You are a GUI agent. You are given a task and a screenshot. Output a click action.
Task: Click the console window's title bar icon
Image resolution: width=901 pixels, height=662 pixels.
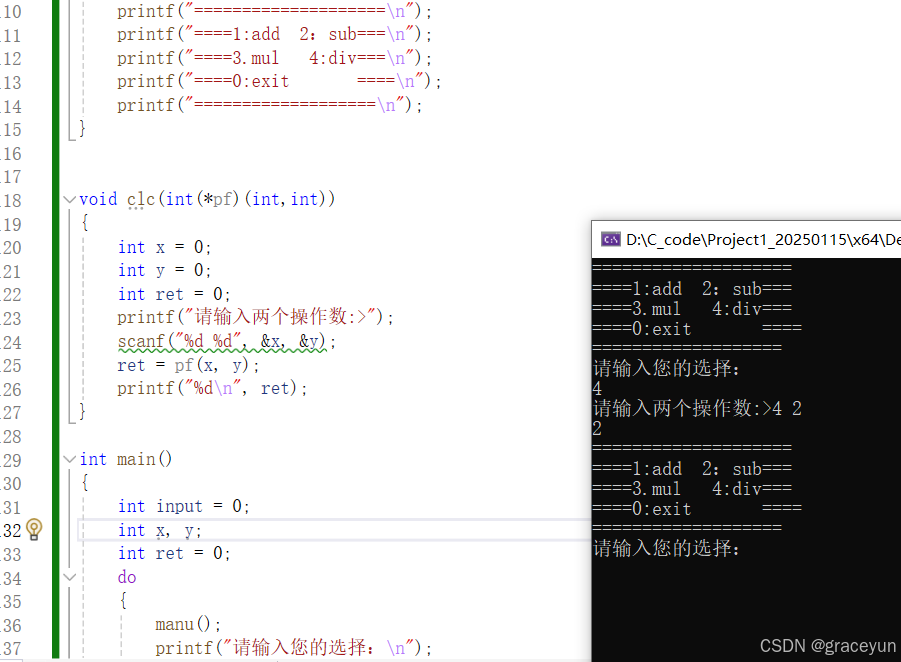coord(610,239)
